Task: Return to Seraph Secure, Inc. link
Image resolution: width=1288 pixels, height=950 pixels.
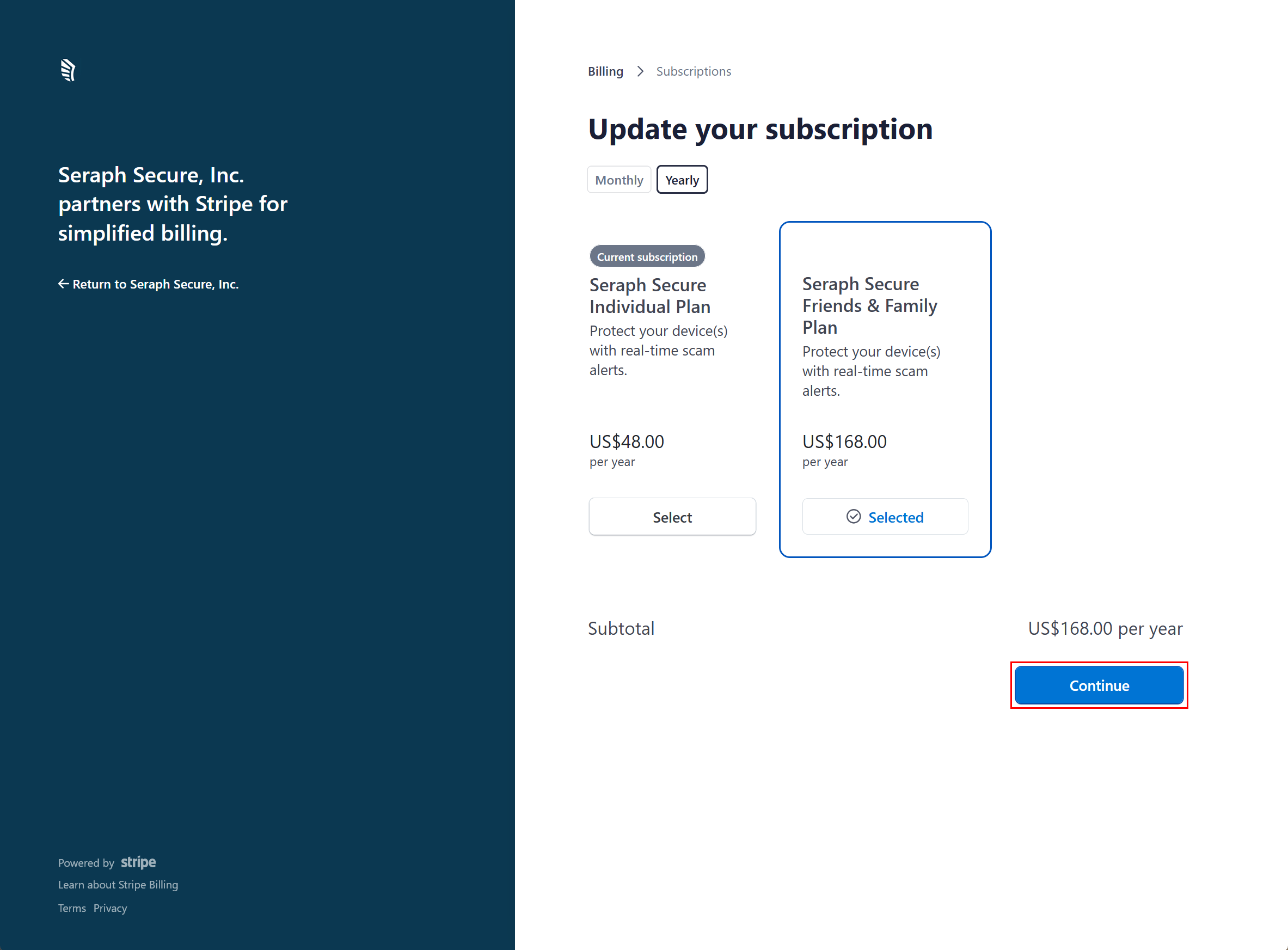Action: point(155,284)
